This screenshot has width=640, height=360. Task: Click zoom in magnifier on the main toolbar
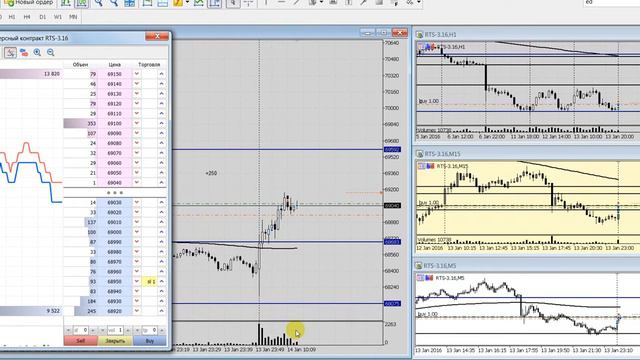(x=98, y=3)
